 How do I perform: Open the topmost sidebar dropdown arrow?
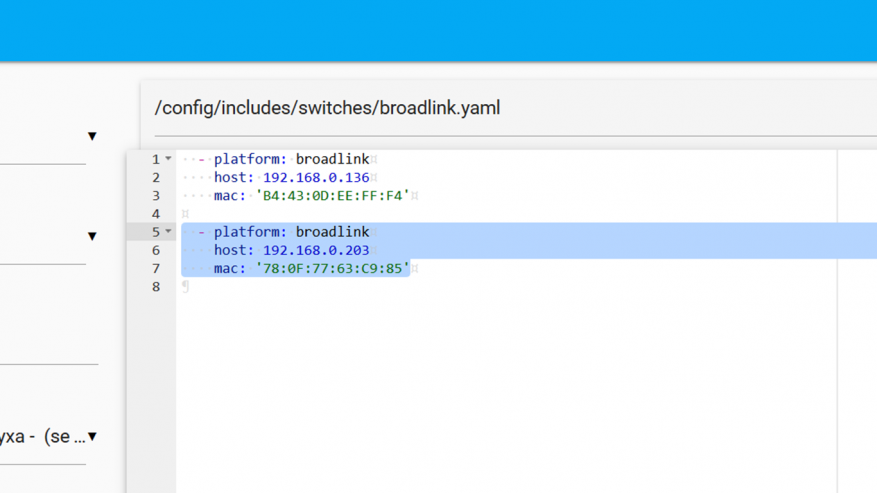click(x=92, y=136)
